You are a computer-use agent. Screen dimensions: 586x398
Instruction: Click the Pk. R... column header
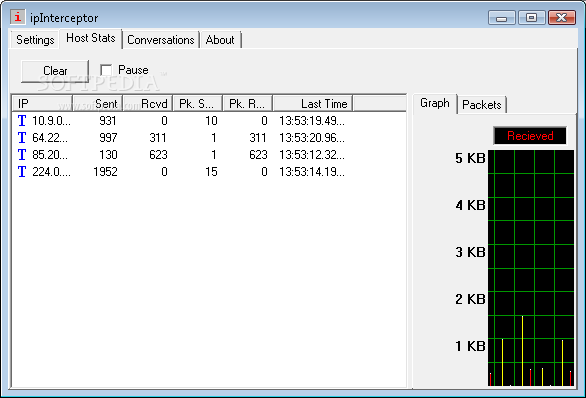248,104
